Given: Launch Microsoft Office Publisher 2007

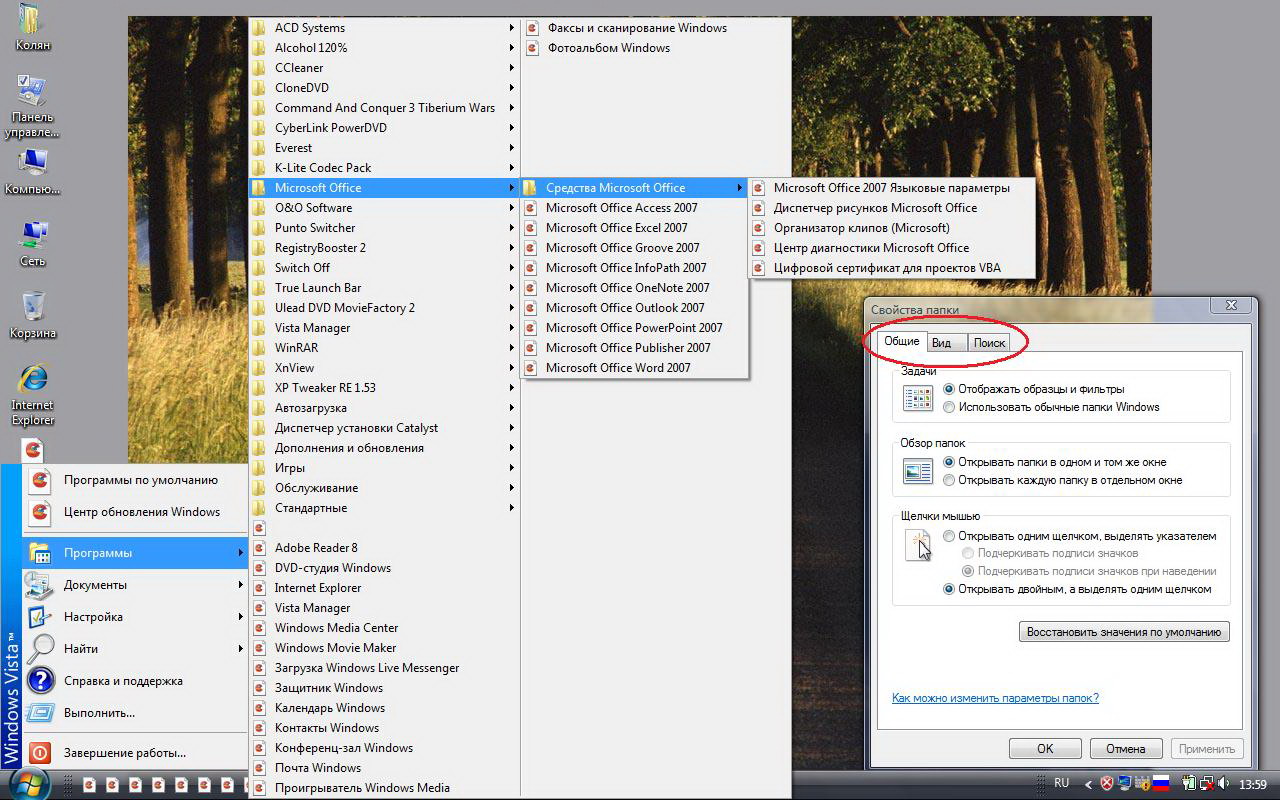Looking at the screenshot, I should point(635,348).
